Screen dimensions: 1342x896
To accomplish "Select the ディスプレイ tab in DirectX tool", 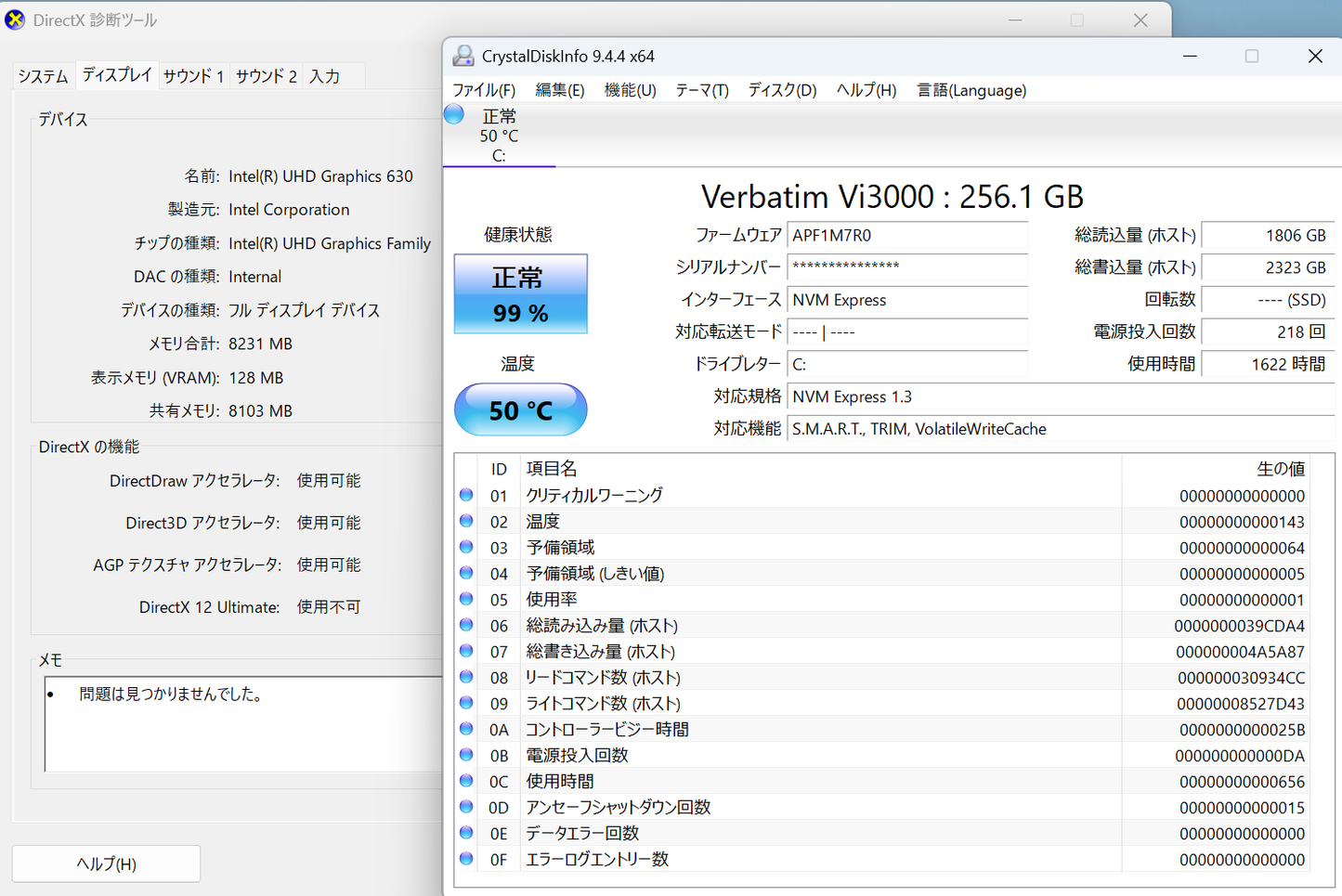I will pyautogui.click(x=117, y=74).
